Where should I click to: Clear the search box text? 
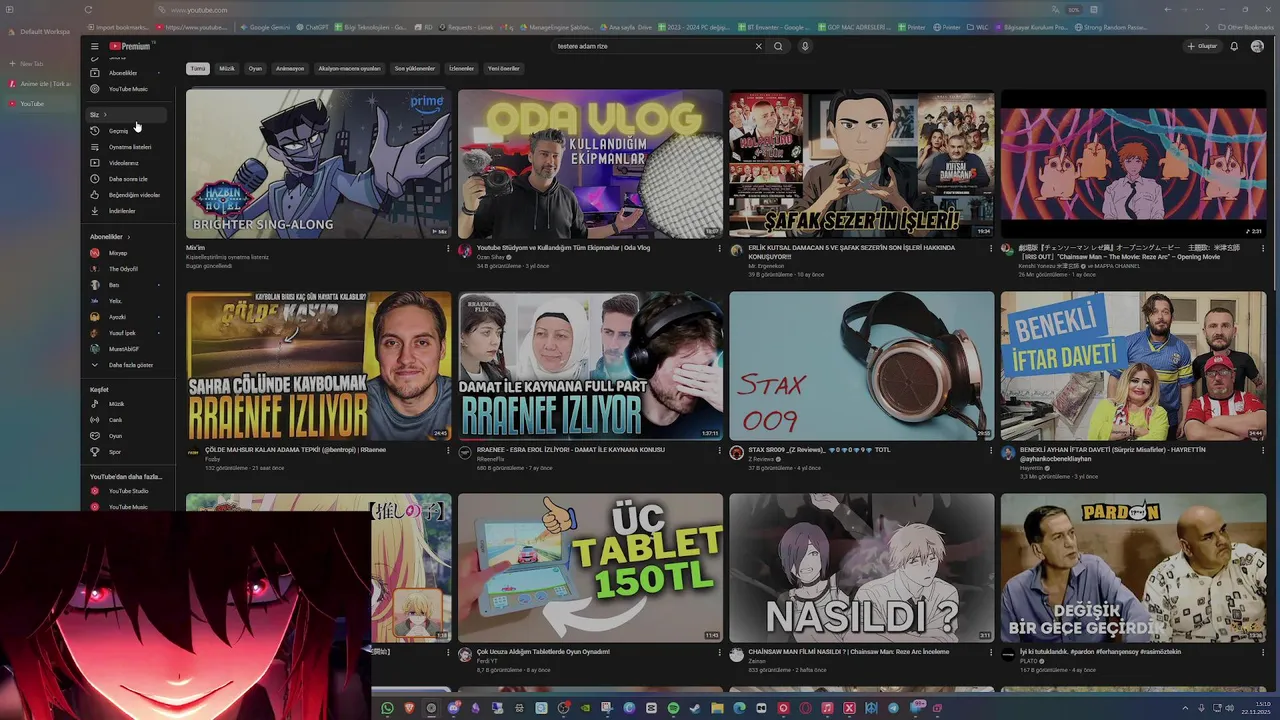[758, 46]
